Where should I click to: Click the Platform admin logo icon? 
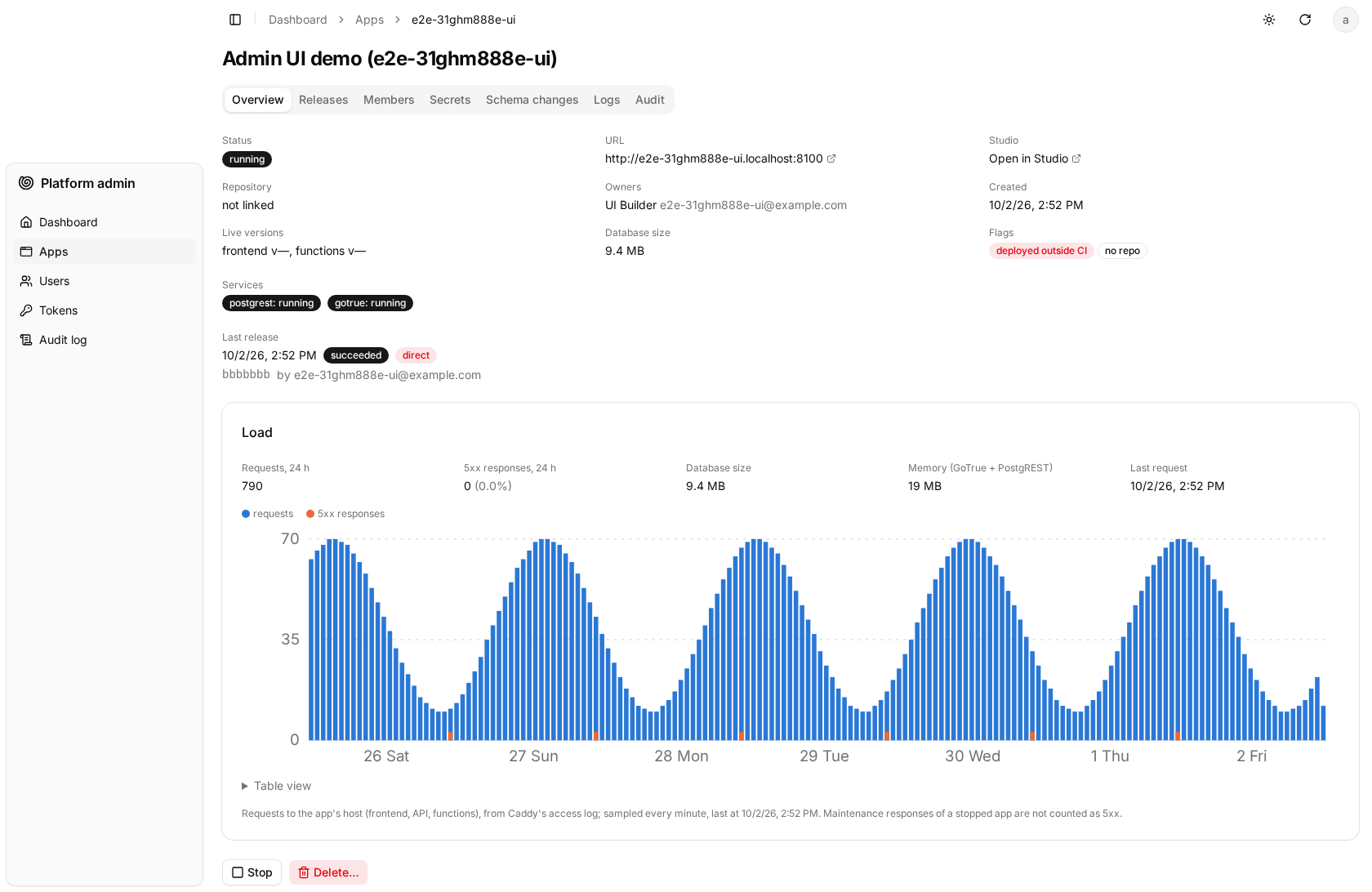coord(26,183)
